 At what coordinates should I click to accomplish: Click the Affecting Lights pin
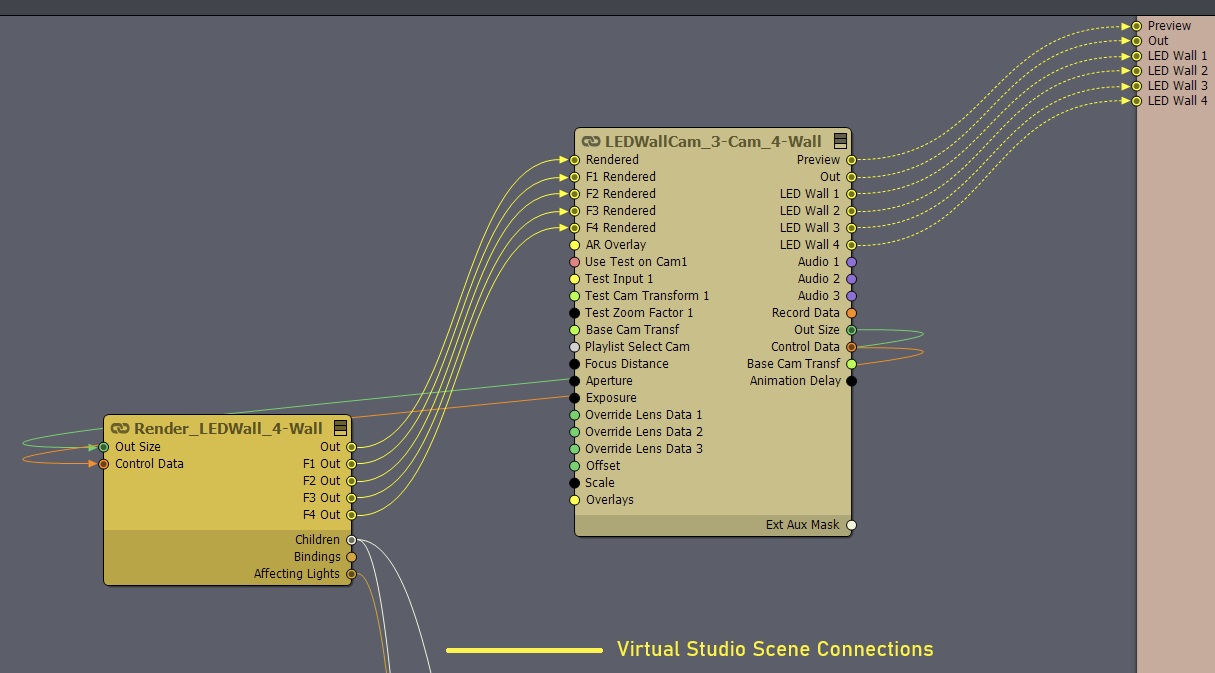(351, 574)
